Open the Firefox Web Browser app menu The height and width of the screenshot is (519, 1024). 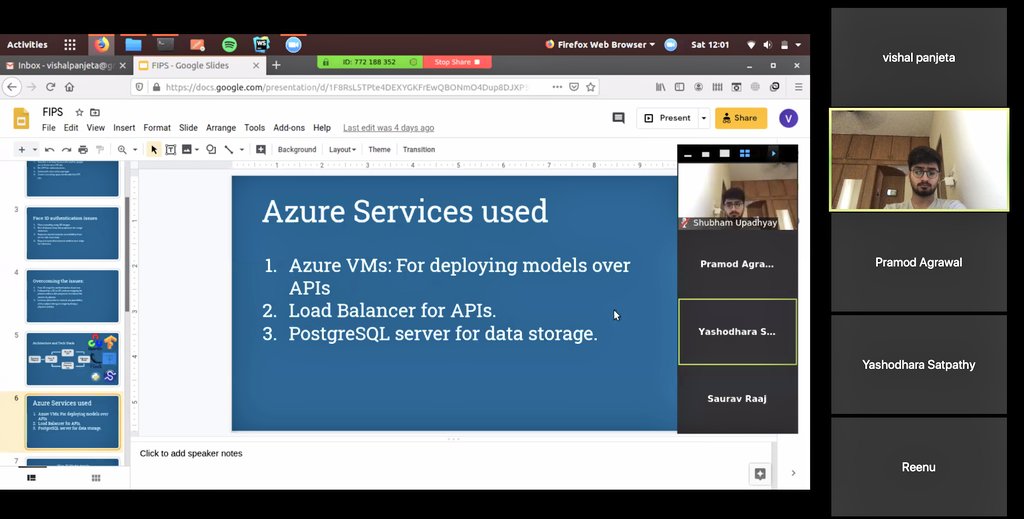click(x=600, y=44)
